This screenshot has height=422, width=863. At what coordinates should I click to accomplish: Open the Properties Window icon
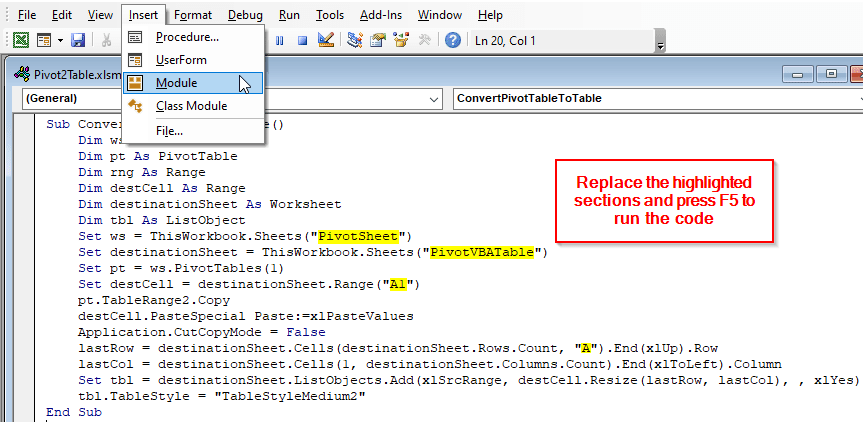378,40
